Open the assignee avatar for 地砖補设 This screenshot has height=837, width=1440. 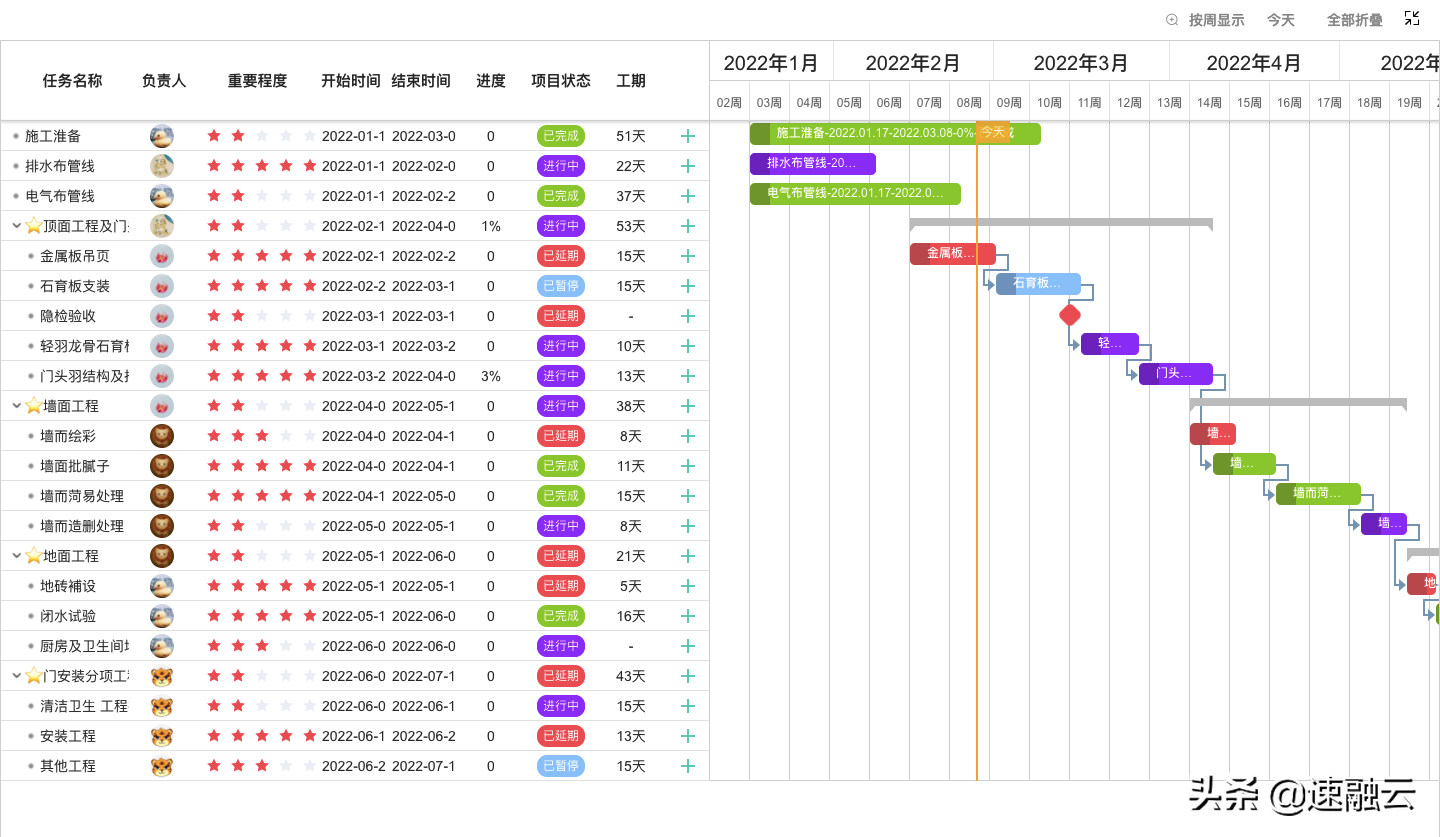(x=162, y=586)
